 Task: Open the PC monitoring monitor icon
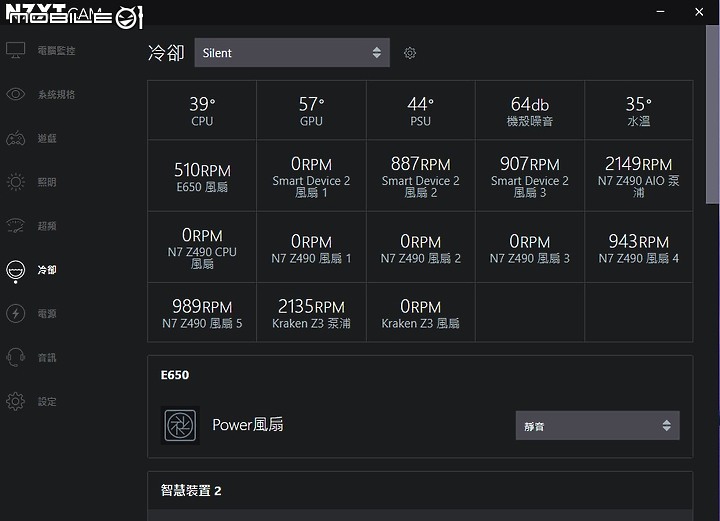tap(16, 50)
